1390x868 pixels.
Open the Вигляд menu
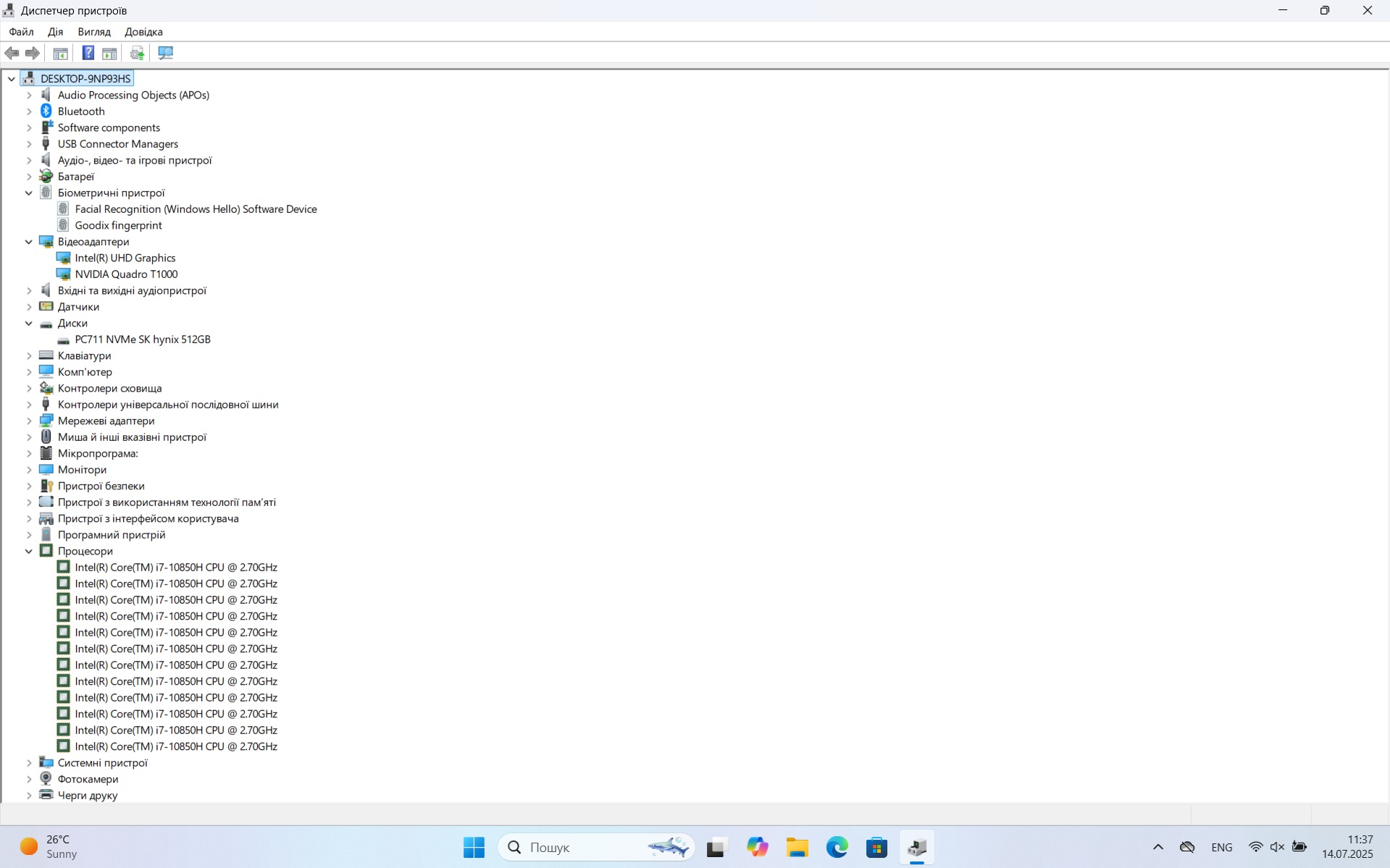pos(94,31)
